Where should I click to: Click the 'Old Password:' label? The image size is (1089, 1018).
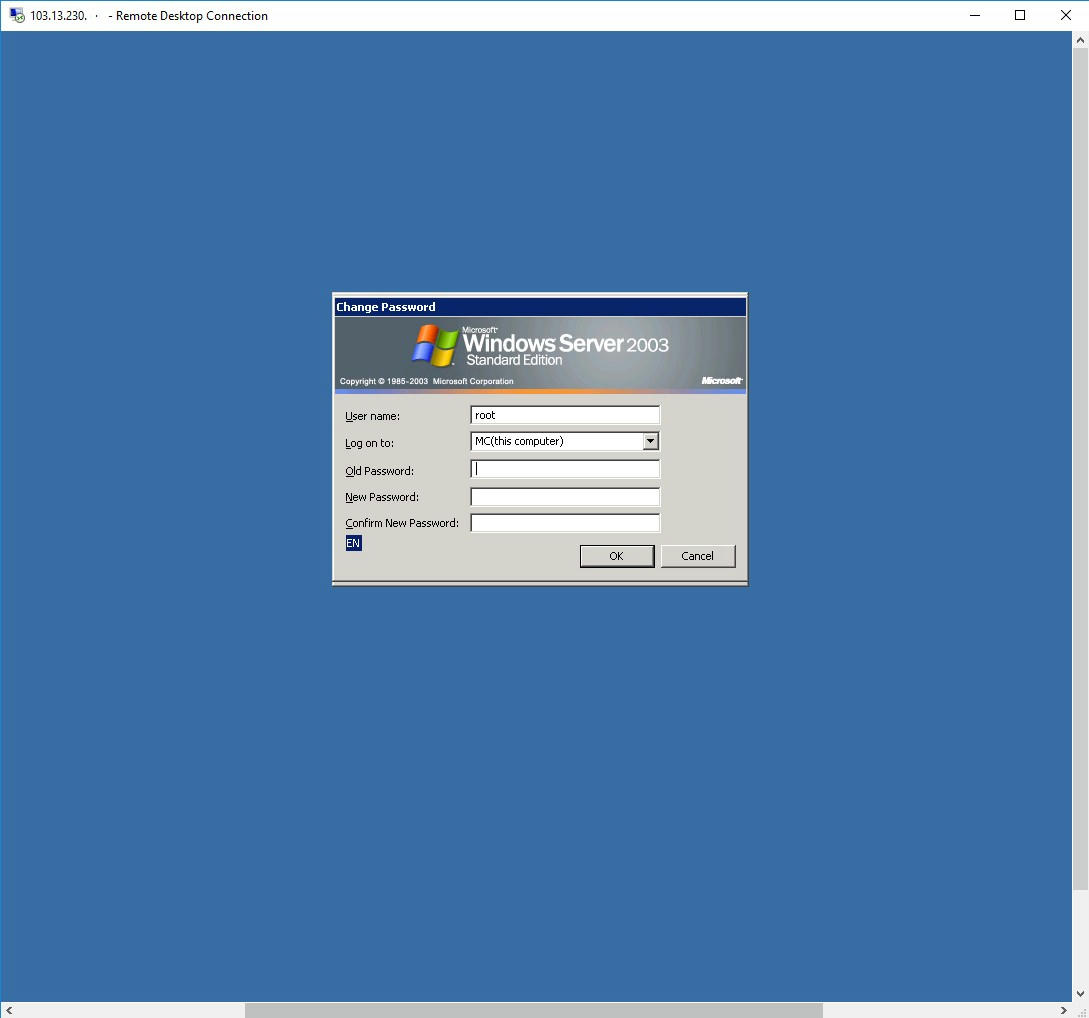click(x=379, y=471)
